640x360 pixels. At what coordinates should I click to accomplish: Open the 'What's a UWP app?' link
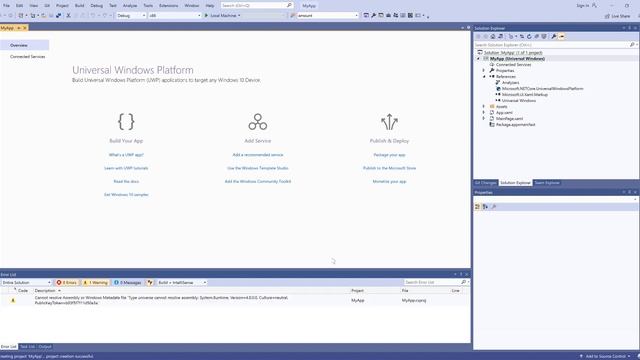126,155
